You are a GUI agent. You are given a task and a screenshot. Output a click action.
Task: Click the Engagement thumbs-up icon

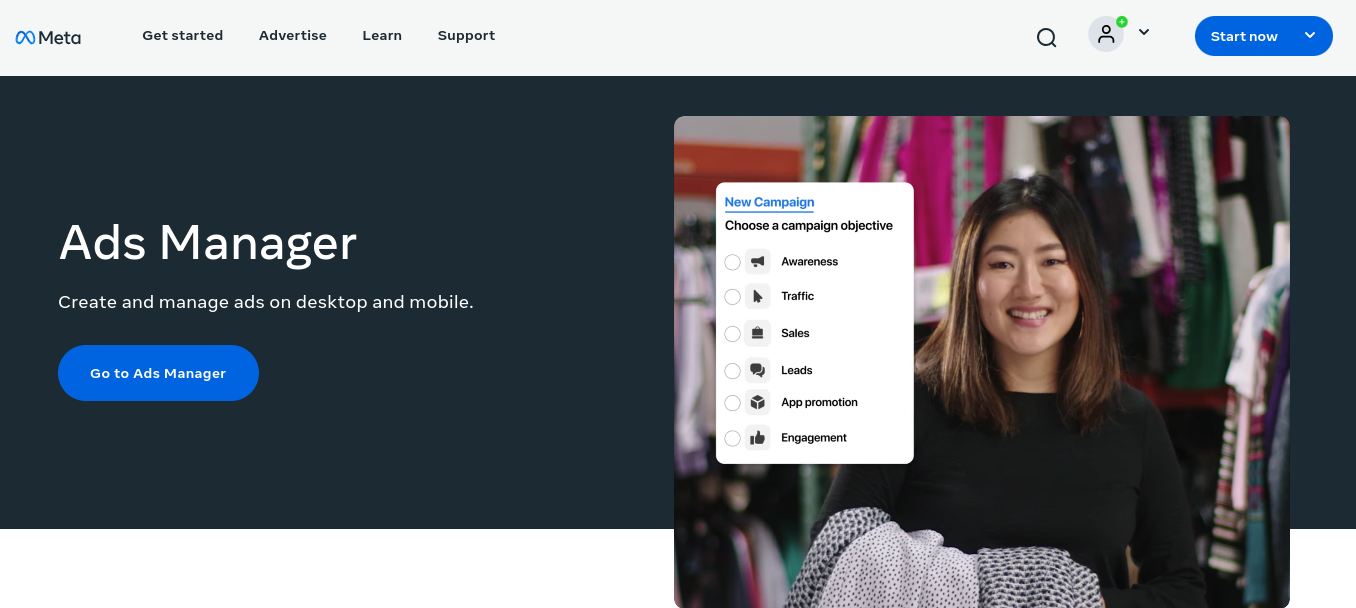click(x=758, y=438)
